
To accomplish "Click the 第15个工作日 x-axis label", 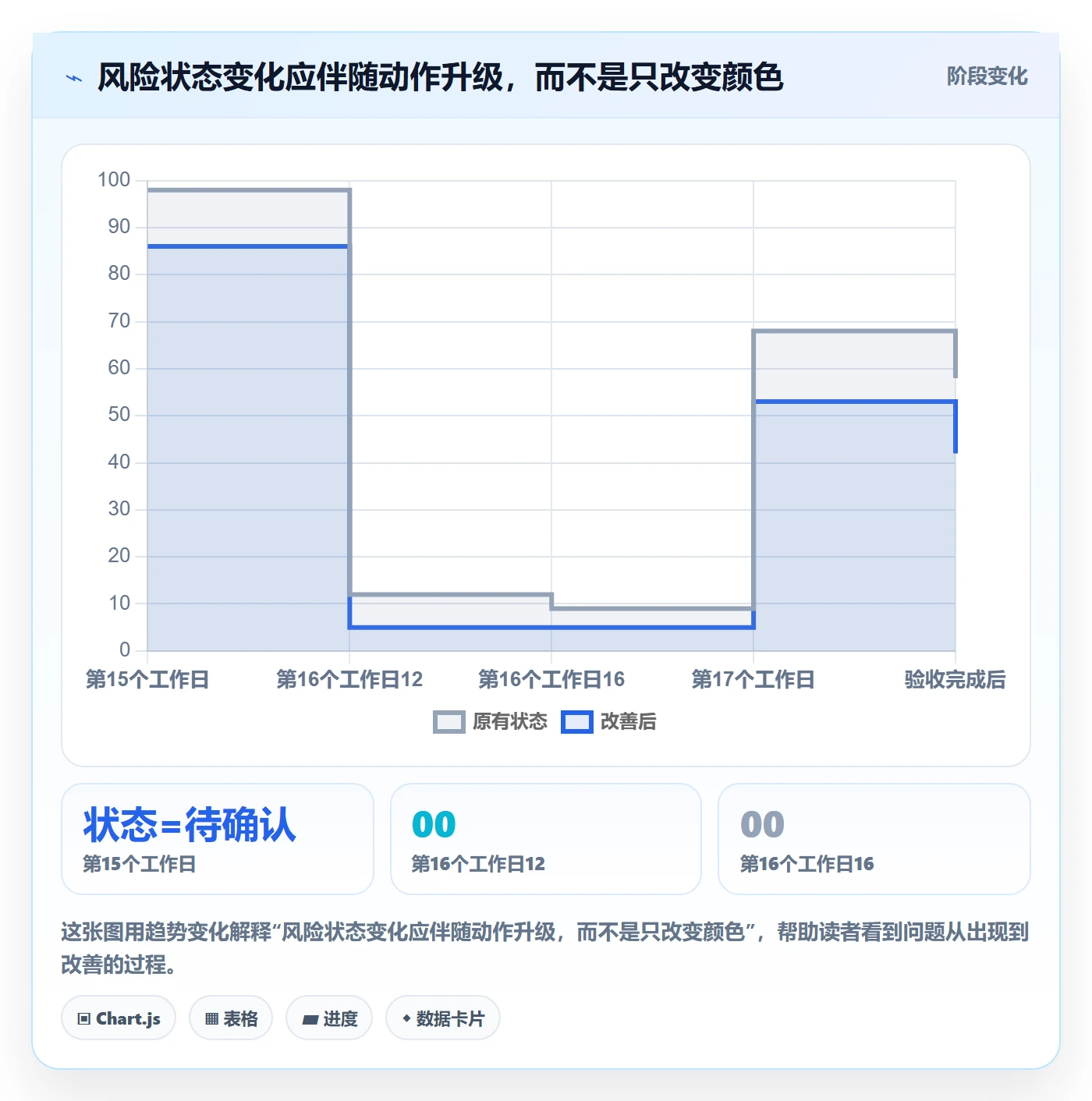I will 147,680.
